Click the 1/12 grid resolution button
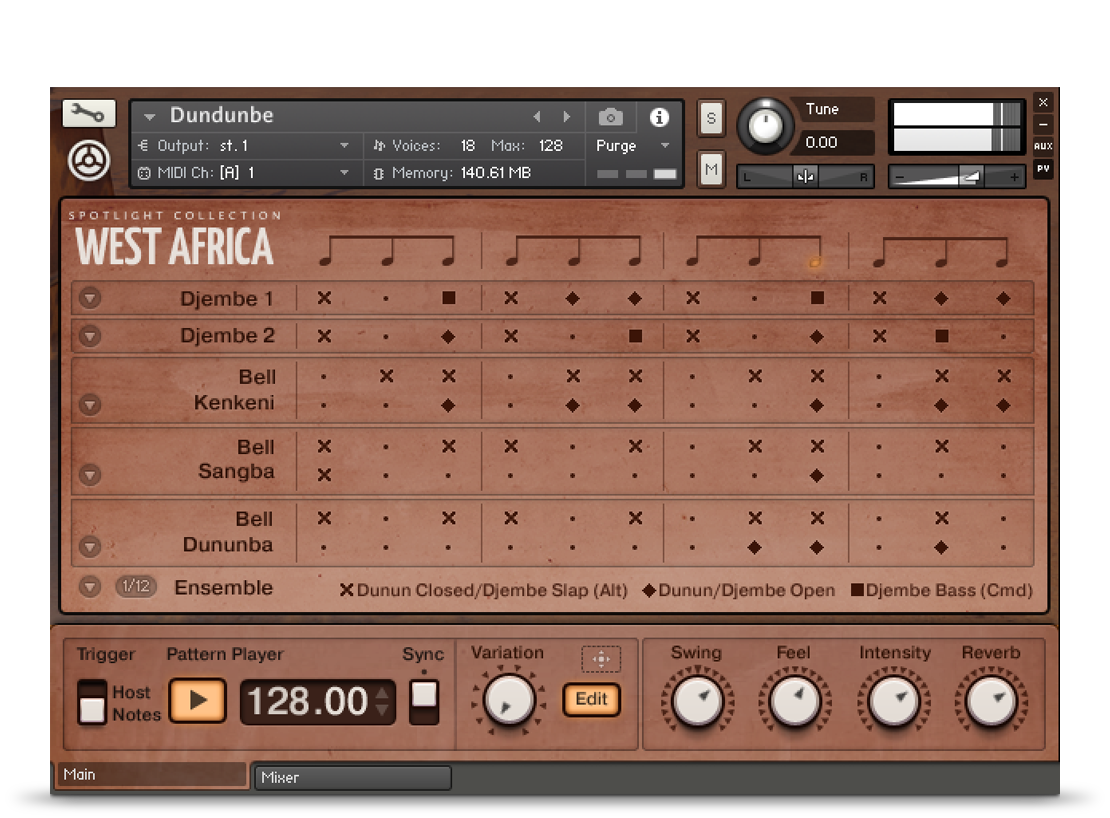1110x818 pixels. (136, 586)
